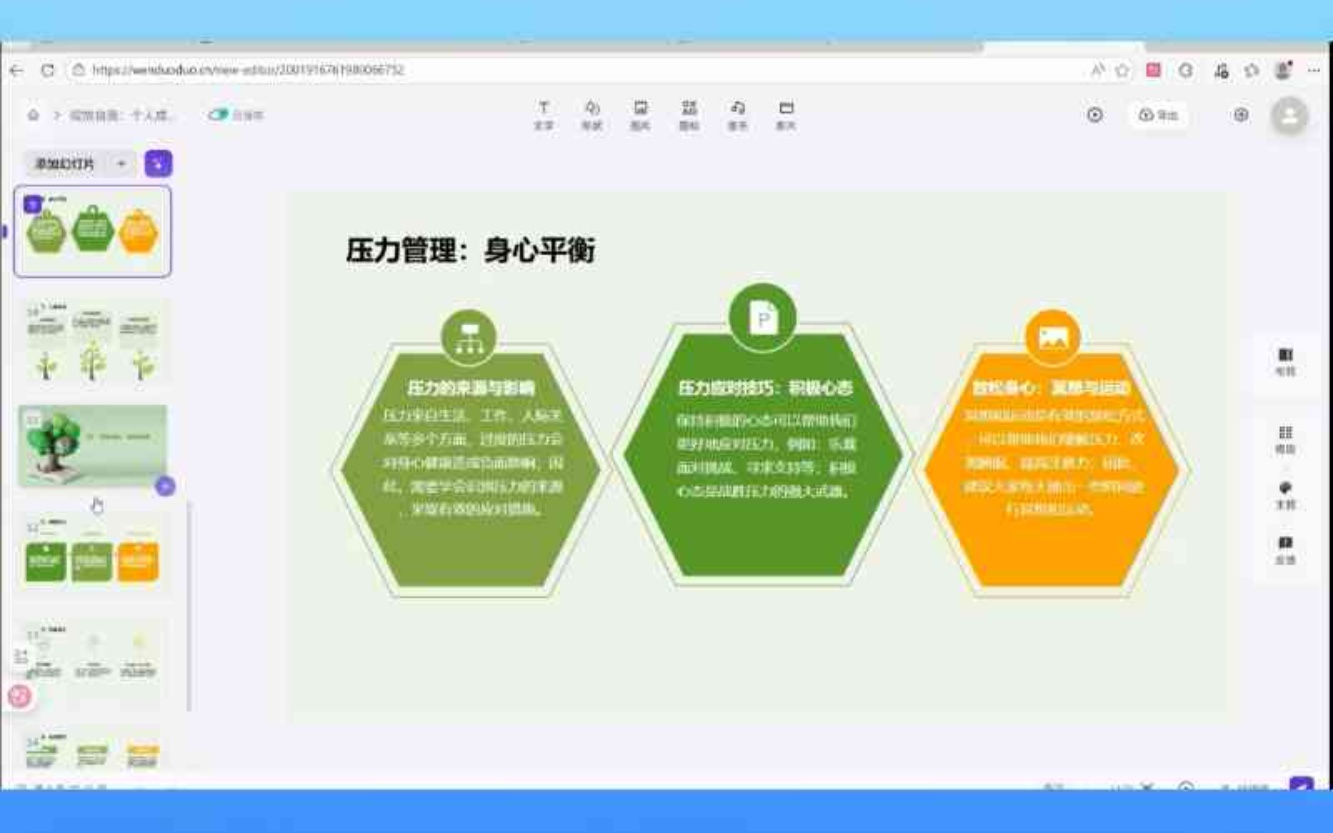Click the wenduoduo URL in the address bar
This screenshot has width=1333, height=833.
248,70
